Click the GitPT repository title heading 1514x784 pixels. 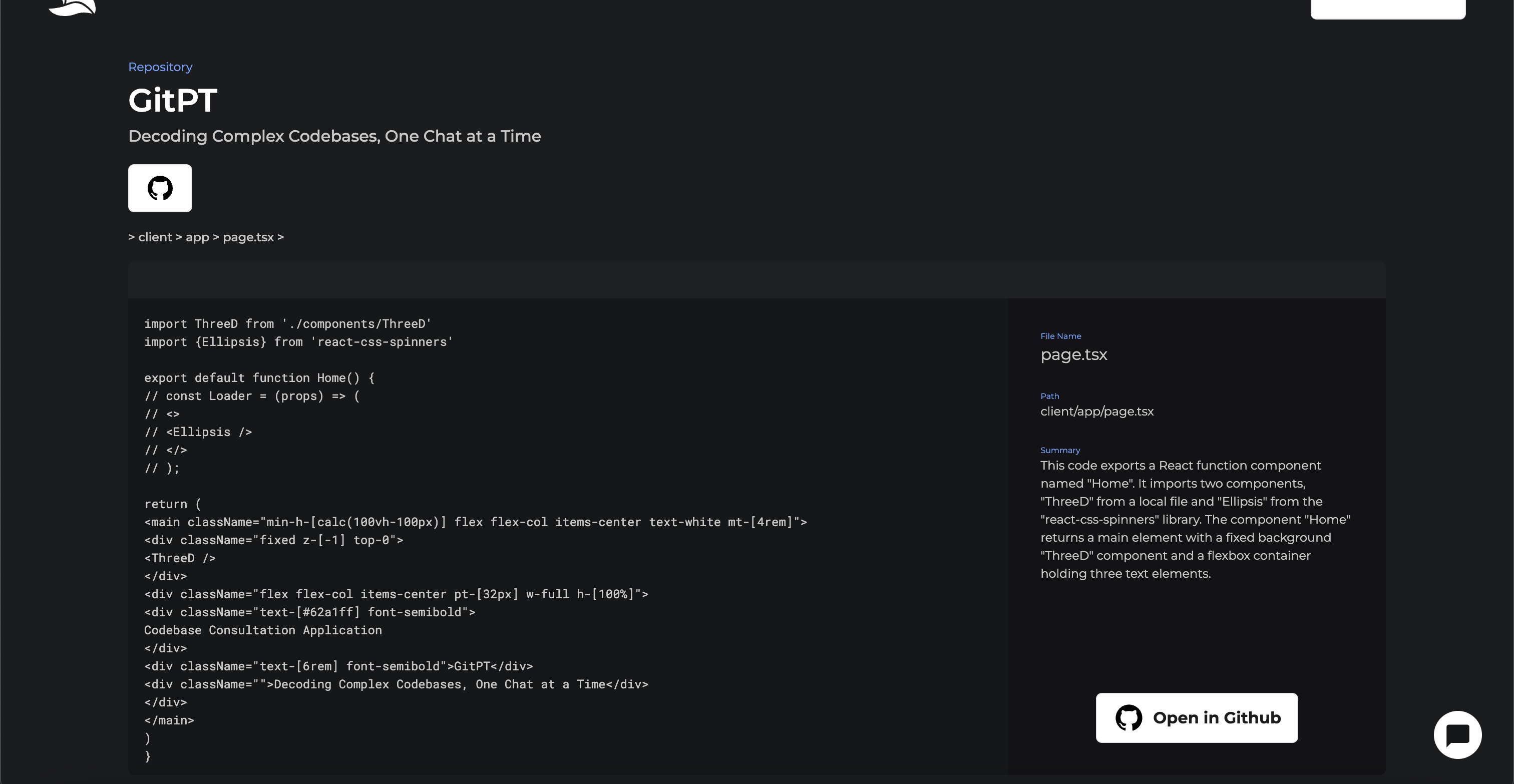point(173,100)
